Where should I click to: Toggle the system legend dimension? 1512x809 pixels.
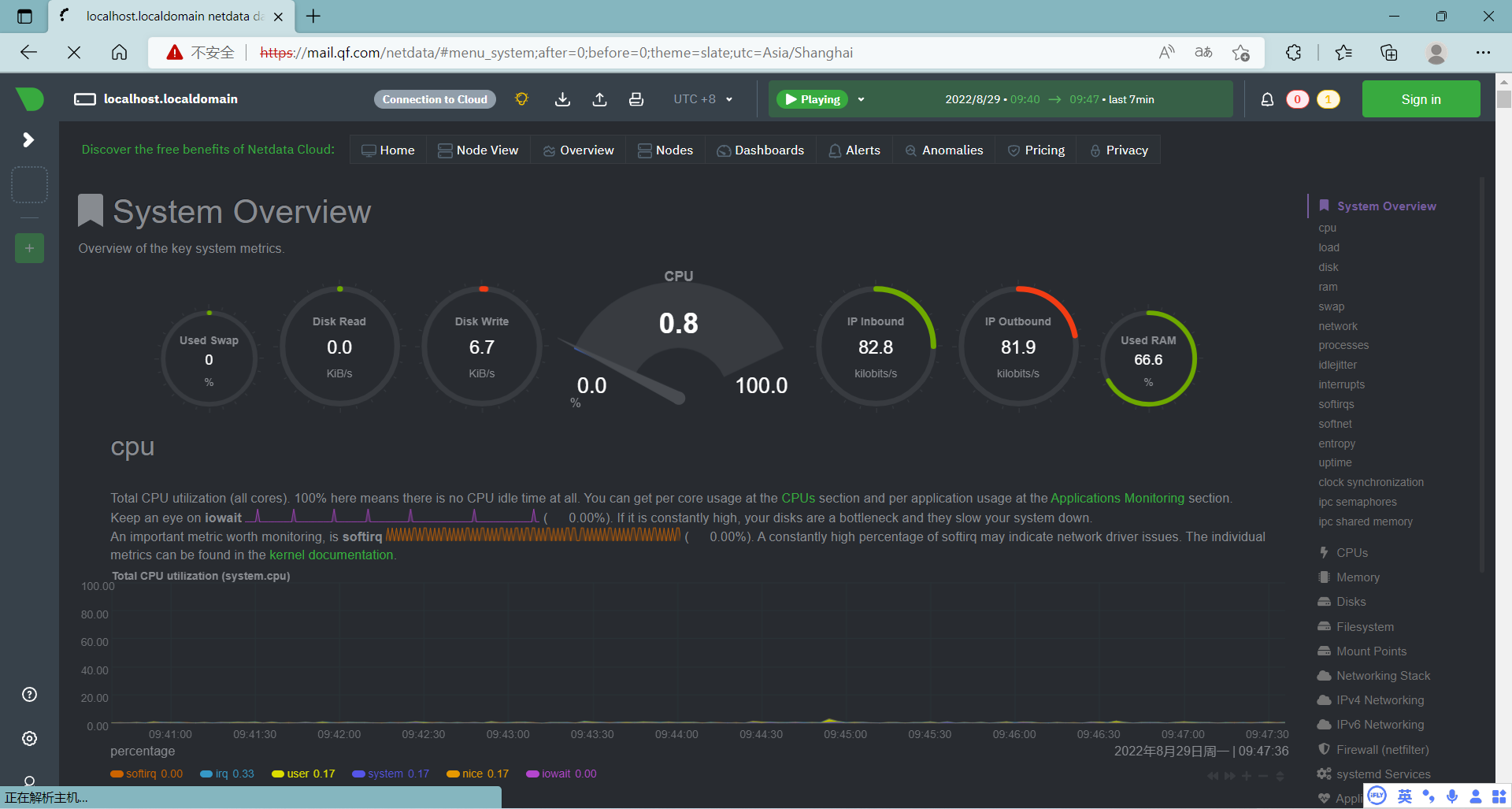(391, 774)
